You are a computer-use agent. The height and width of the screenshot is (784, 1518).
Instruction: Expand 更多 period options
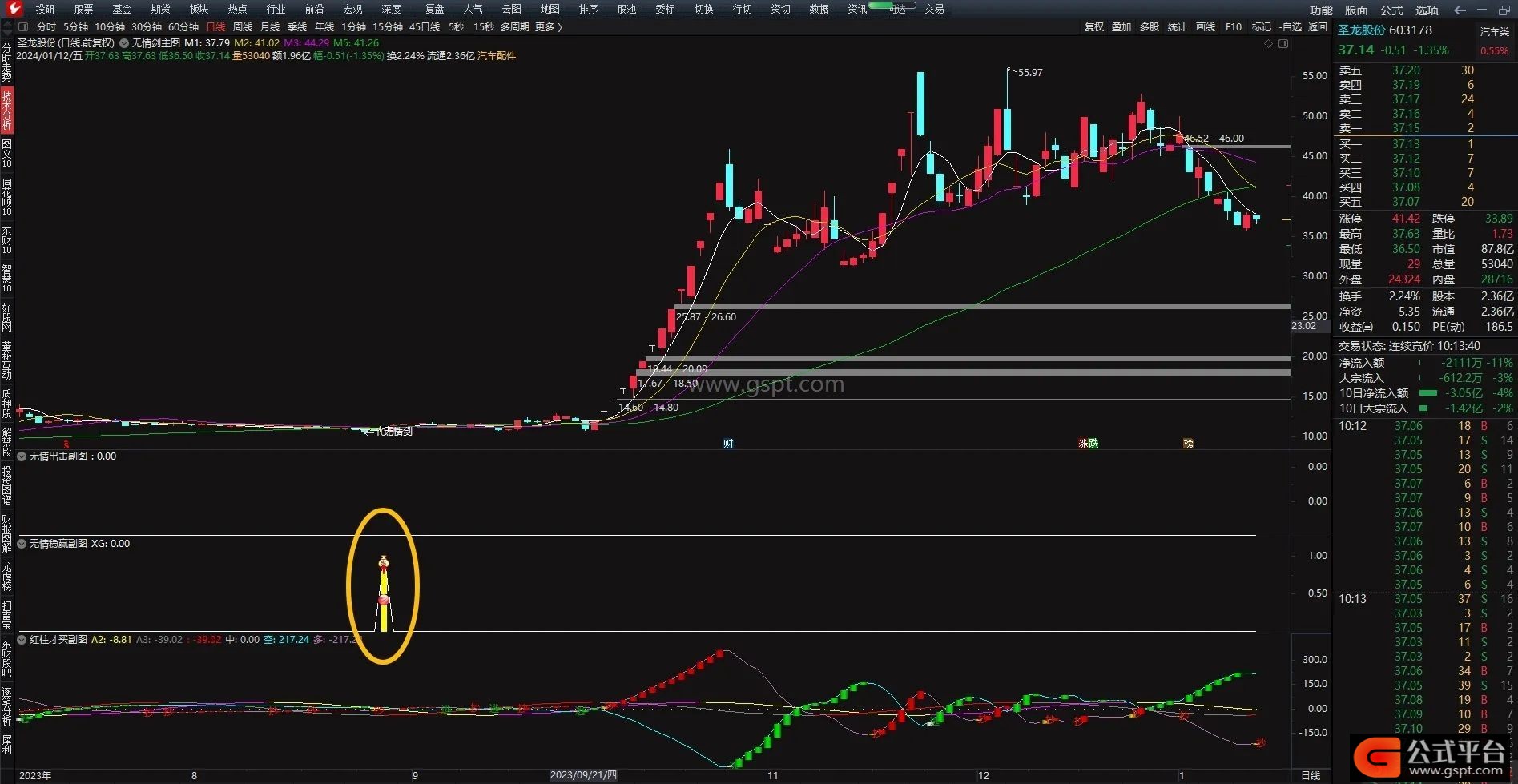[549, 27]
